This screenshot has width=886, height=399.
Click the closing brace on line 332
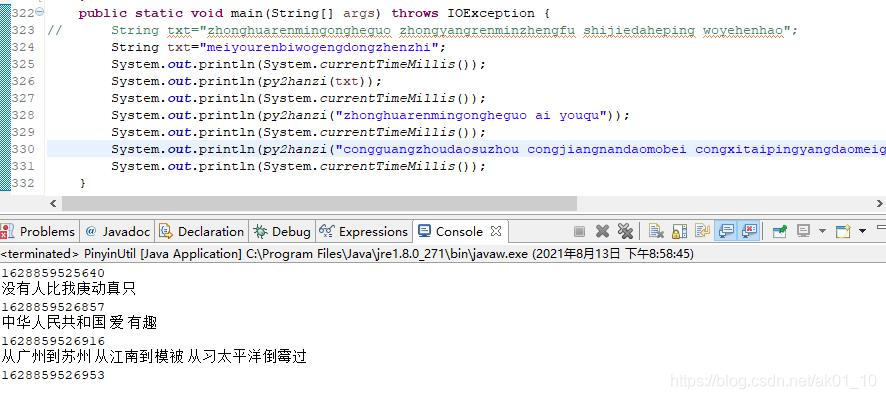(82, 183)
